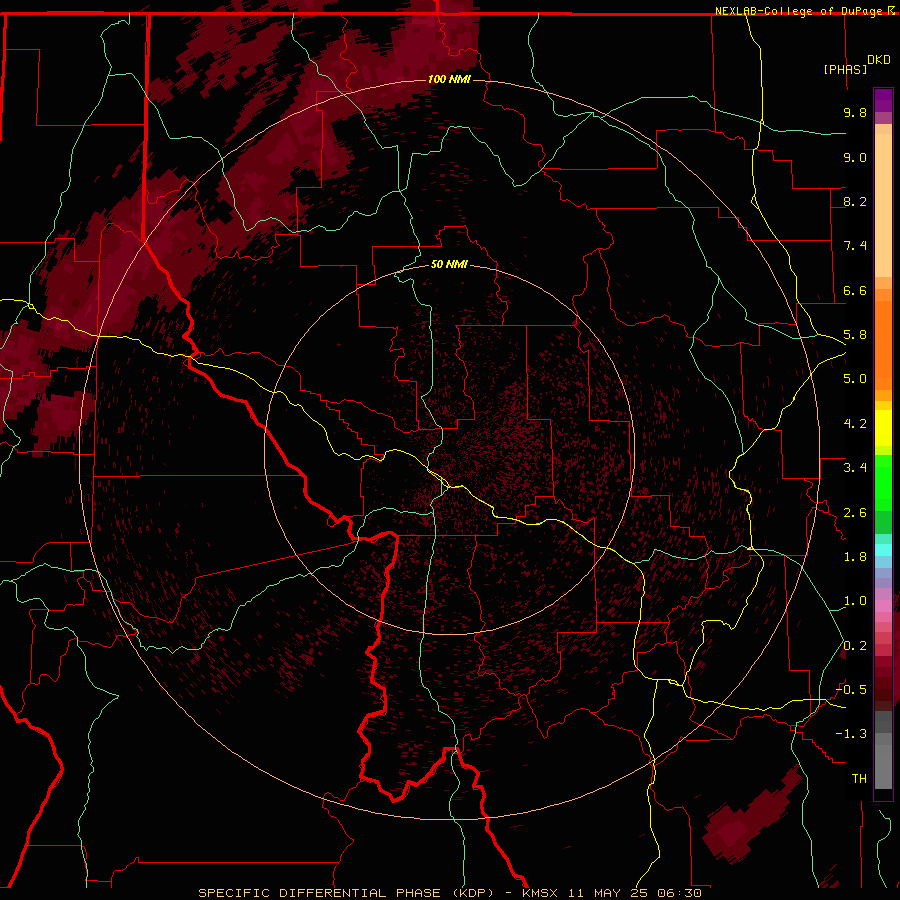
Task: Click the KMSX radar site identifier
Action: pyautogui.click(x=540, y=893)
